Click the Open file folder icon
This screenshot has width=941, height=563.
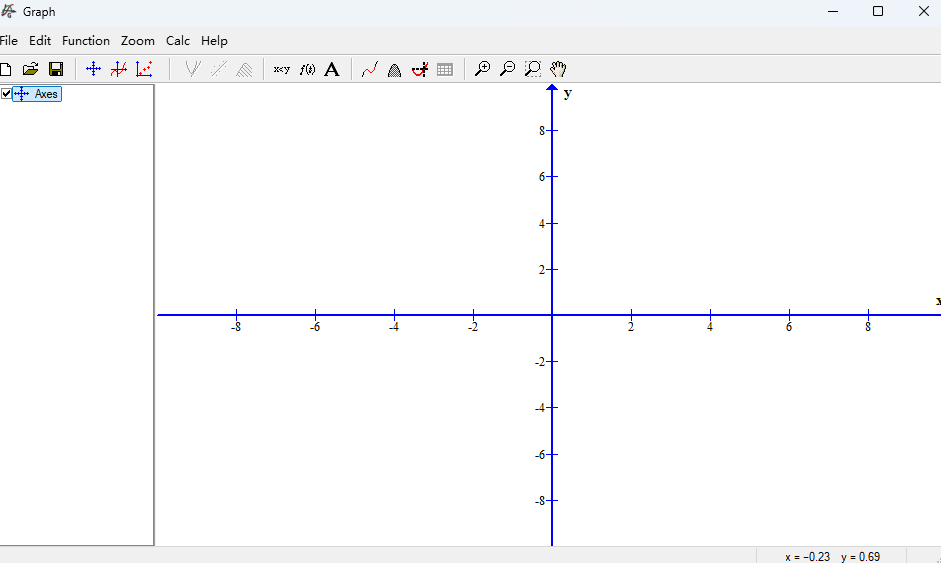coord(31,69)
